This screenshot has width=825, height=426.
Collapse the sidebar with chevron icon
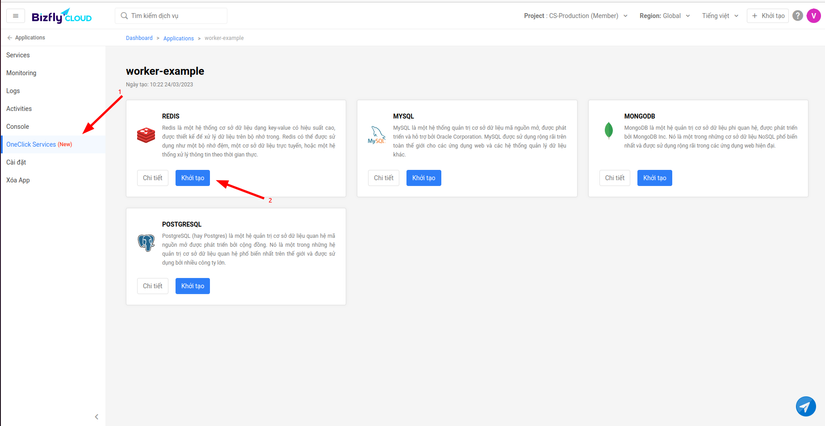96,417
